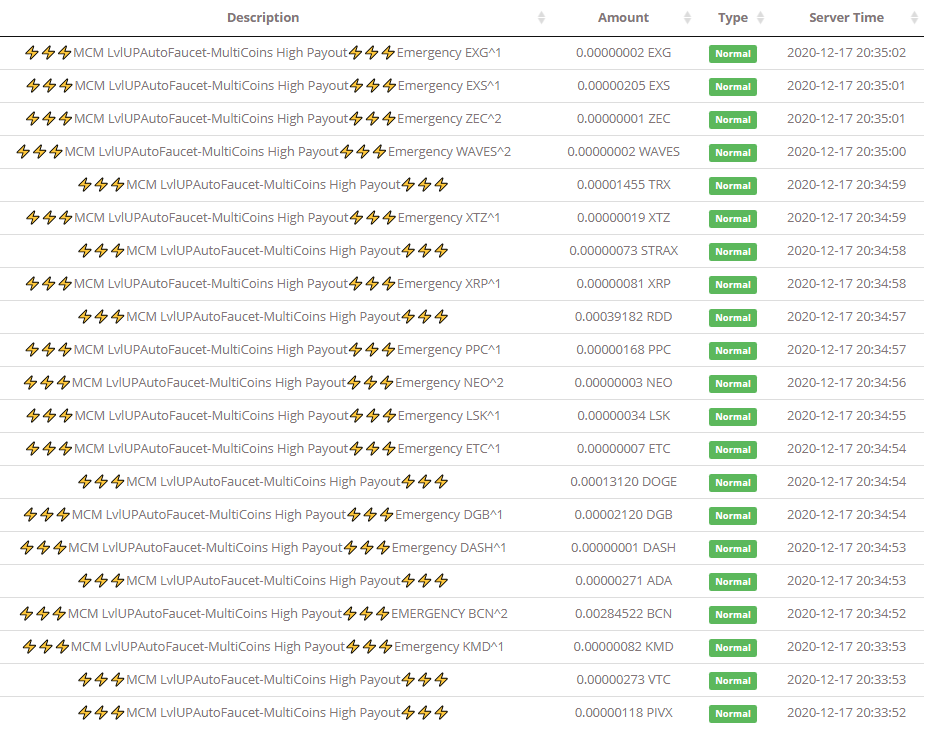This screenshot has width=931, height=729.
Task: Click amount '0.00000118 PIVX'
Action: pos(623,713)
